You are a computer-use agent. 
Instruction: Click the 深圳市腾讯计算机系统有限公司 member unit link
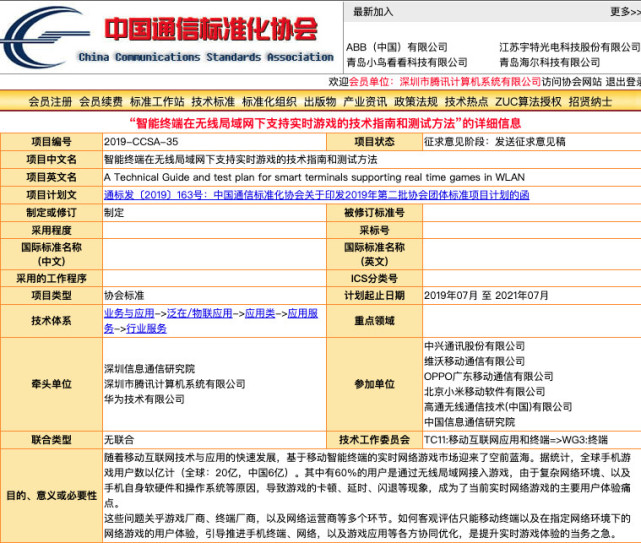[x=469, y=82]
